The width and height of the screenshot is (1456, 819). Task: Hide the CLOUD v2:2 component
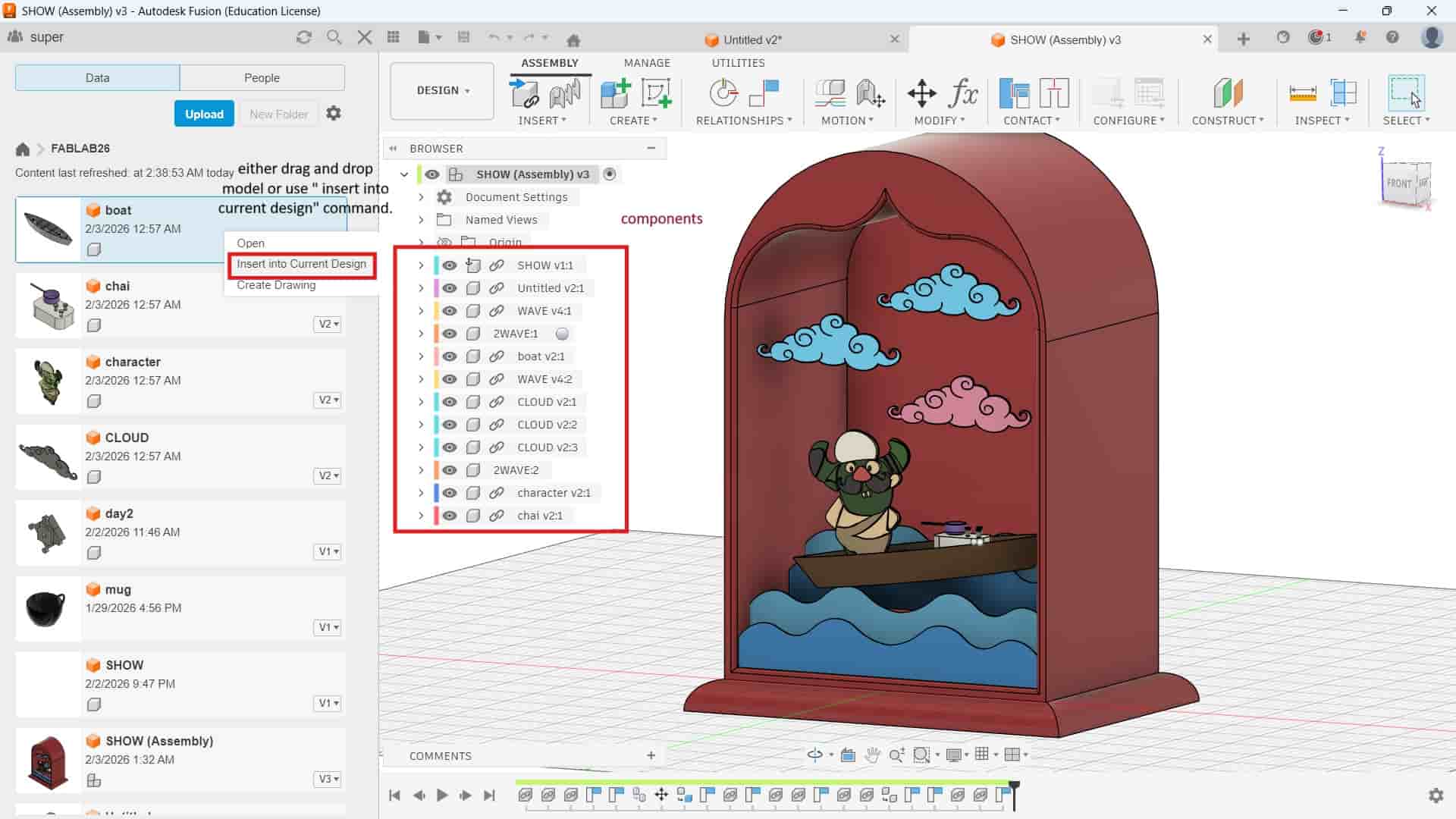point(450,425)
